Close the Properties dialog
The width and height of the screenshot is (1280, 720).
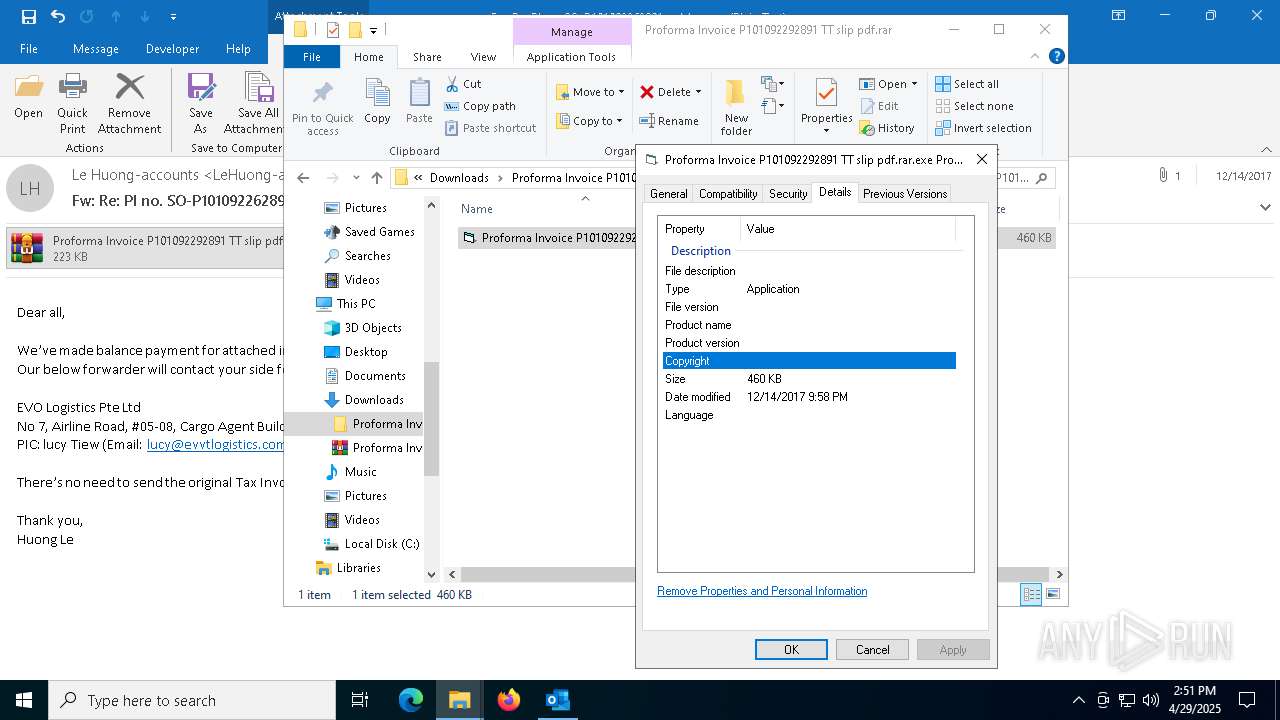(x=981, y=159)
